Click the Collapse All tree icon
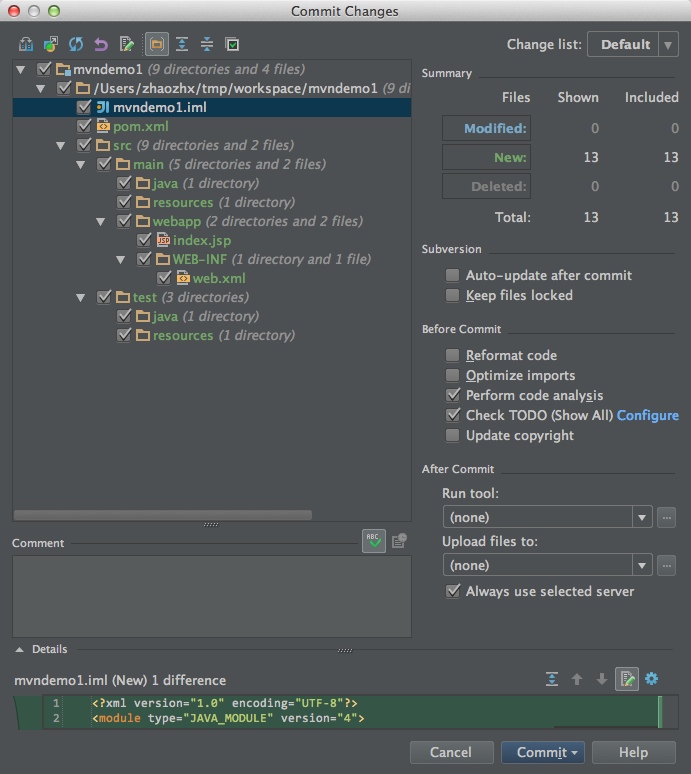 [x=207, y=44]
